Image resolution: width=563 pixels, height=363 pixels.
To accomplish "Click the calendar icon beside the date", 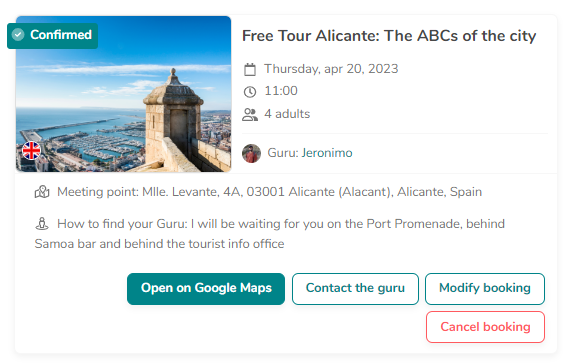I will [x=250, y=69].
